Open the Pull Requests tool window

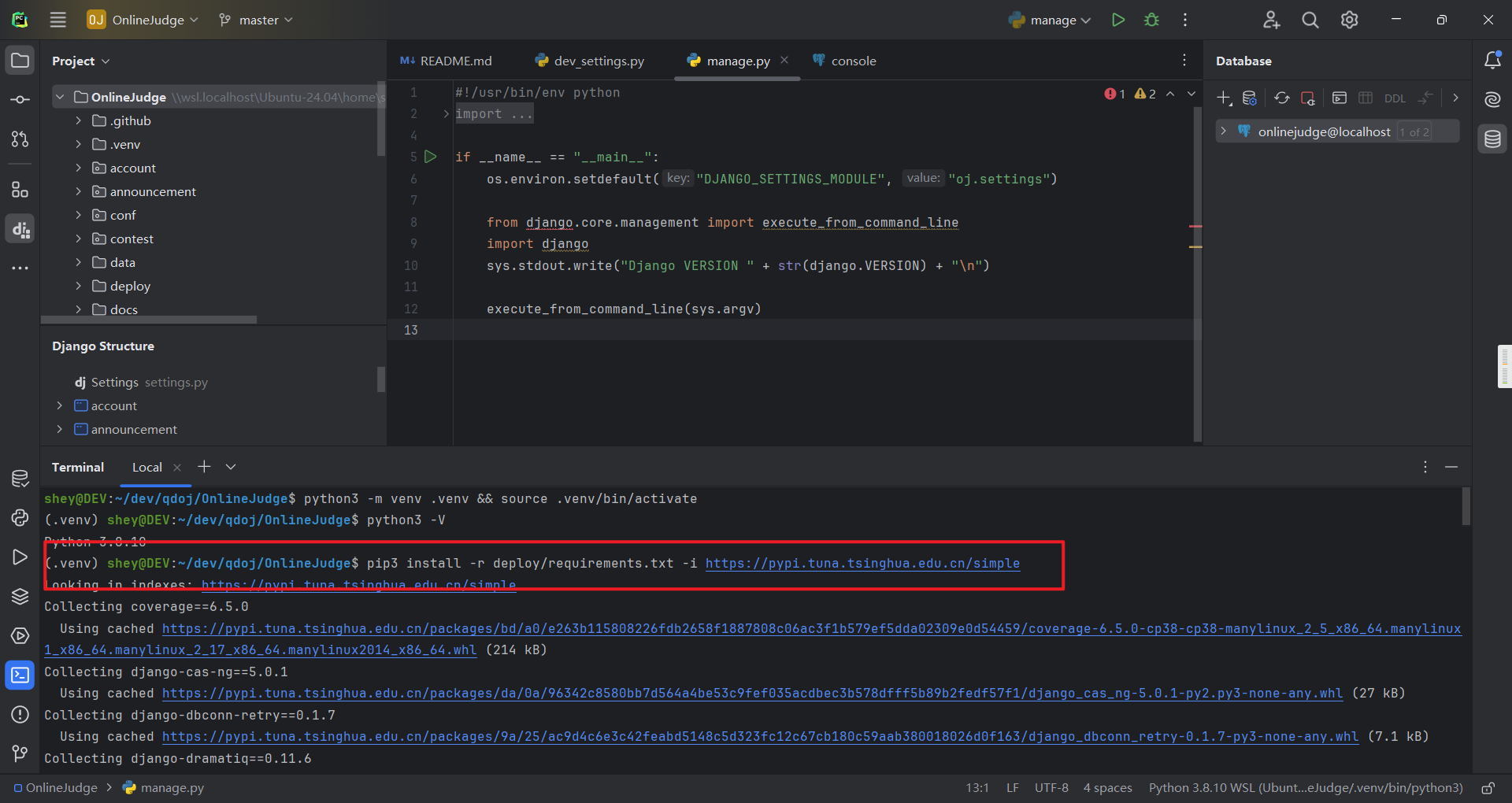click(x=20, y=139)
